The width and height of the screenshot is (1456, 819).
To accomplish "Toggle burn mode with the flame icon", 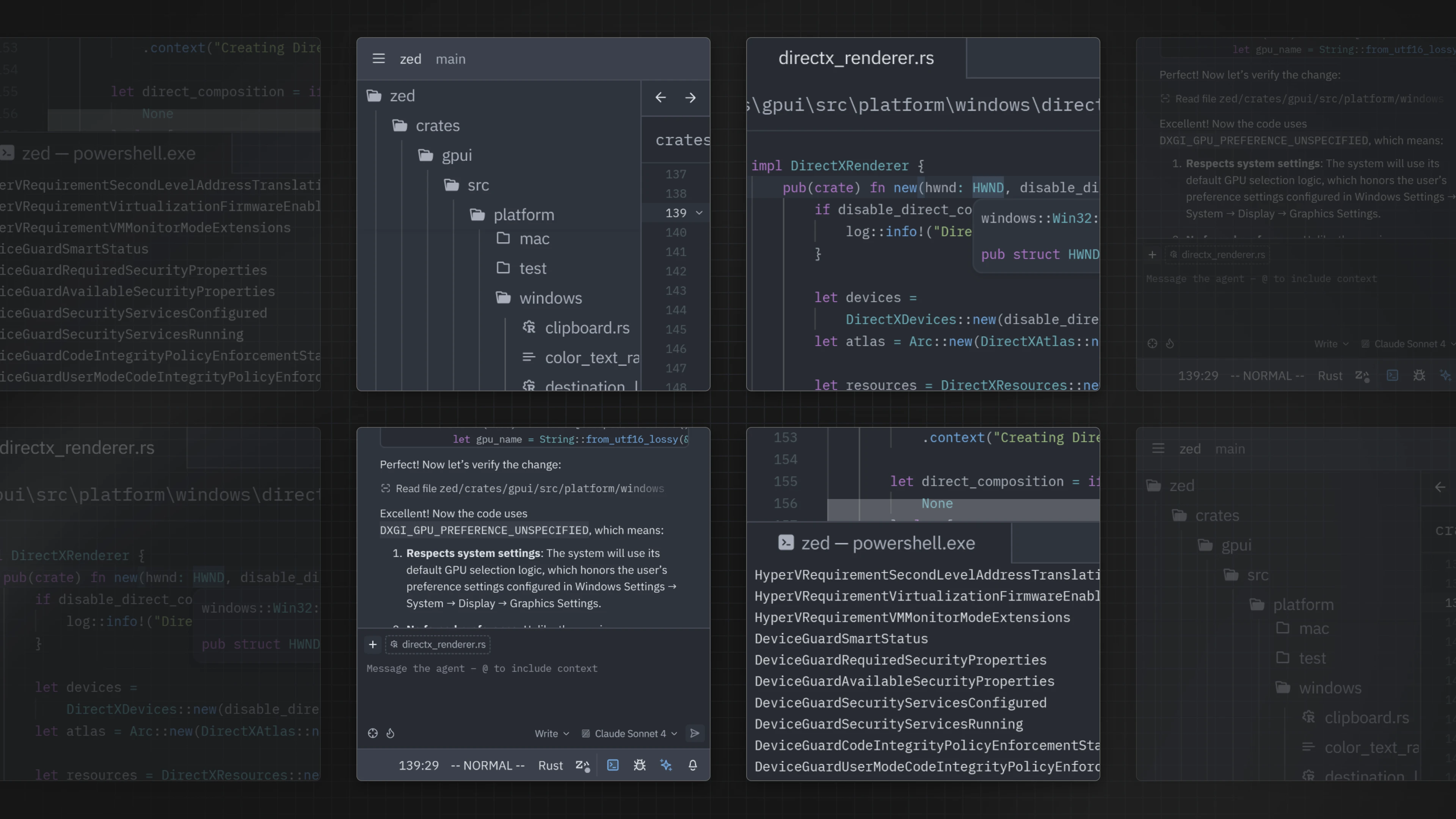I will pos(391,733).
